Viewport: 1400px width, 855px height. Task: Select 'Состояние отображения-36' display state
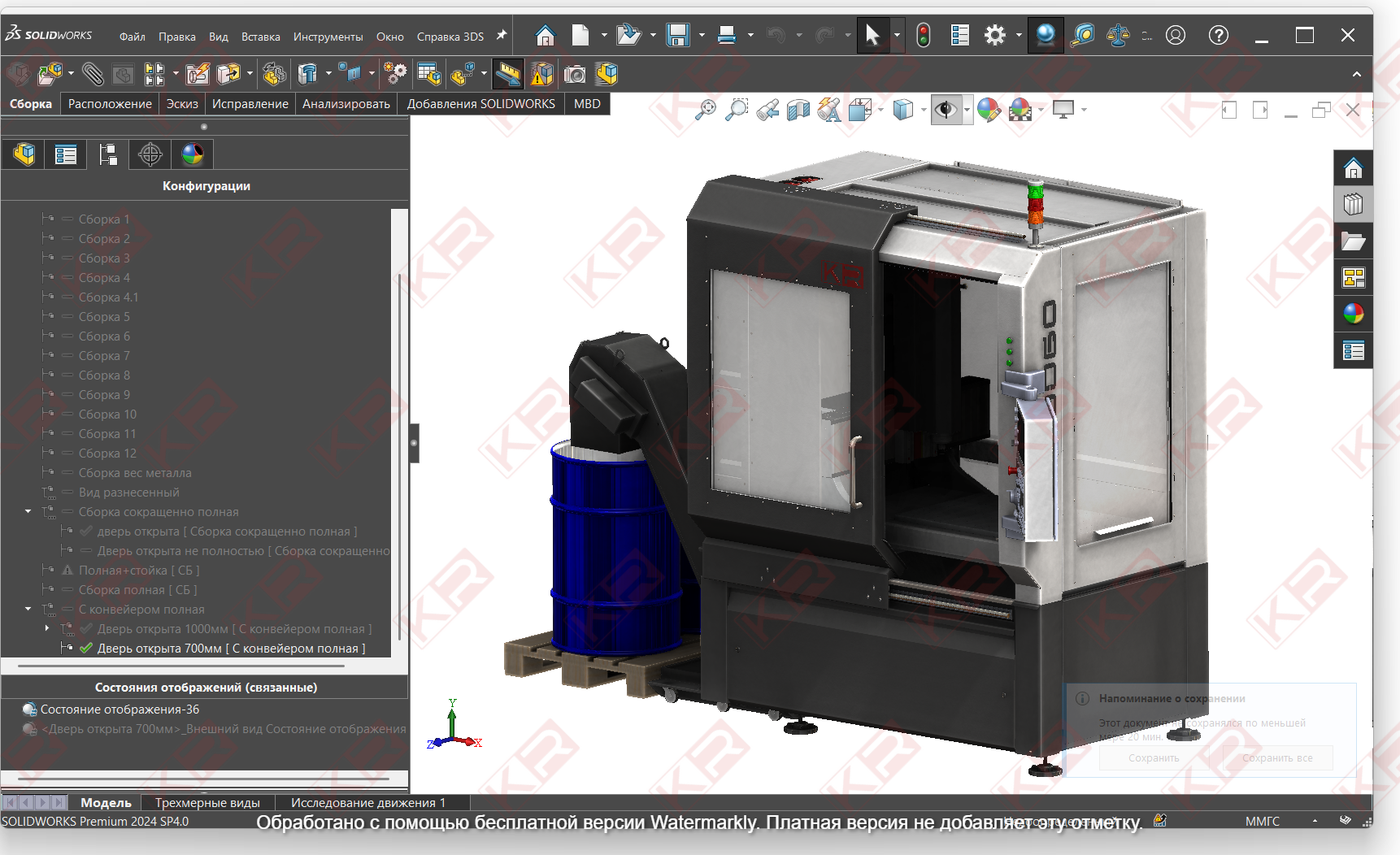pyautogui.click(x=120, y=710)
